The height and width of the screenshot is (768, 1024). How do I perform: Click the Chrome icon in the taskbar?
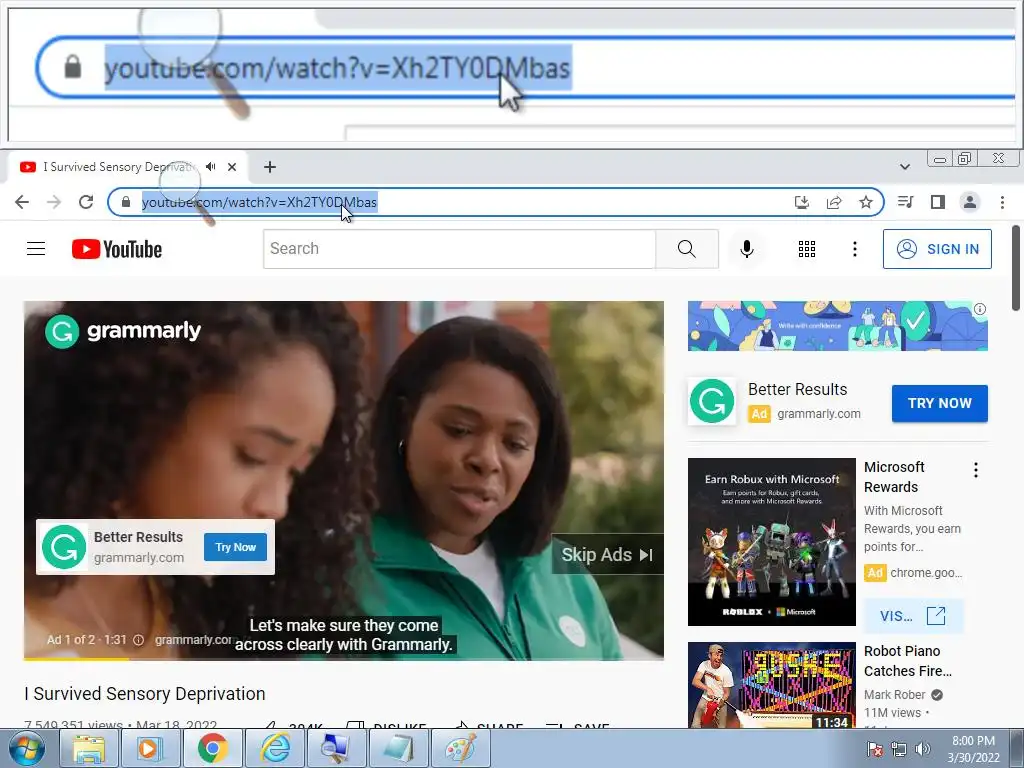(x=212, y=748)
